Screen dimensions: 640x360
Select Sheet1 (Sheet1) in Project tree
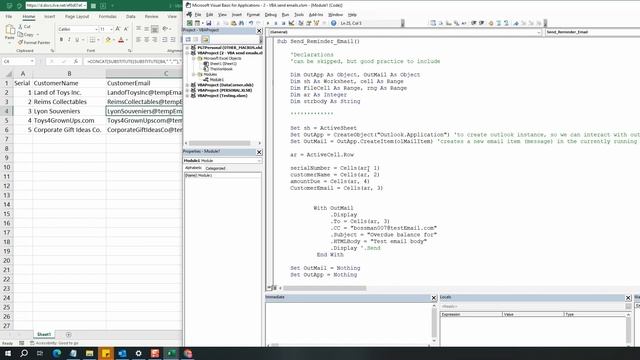[x=223, y=64]
